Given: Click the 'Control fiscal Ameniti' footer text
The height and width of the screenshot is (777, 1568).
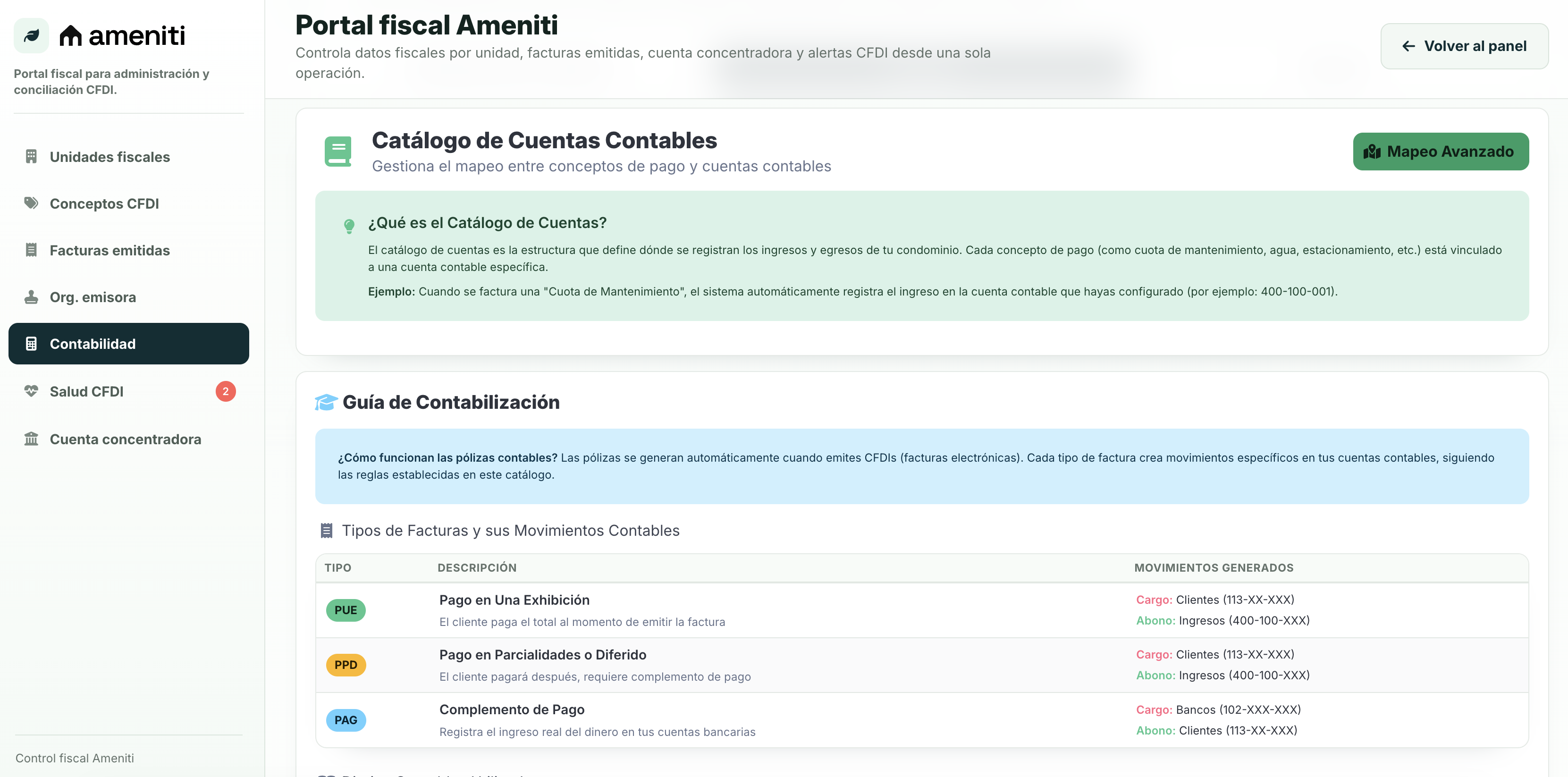Looking at the screenshot, I should coord(75,758).
